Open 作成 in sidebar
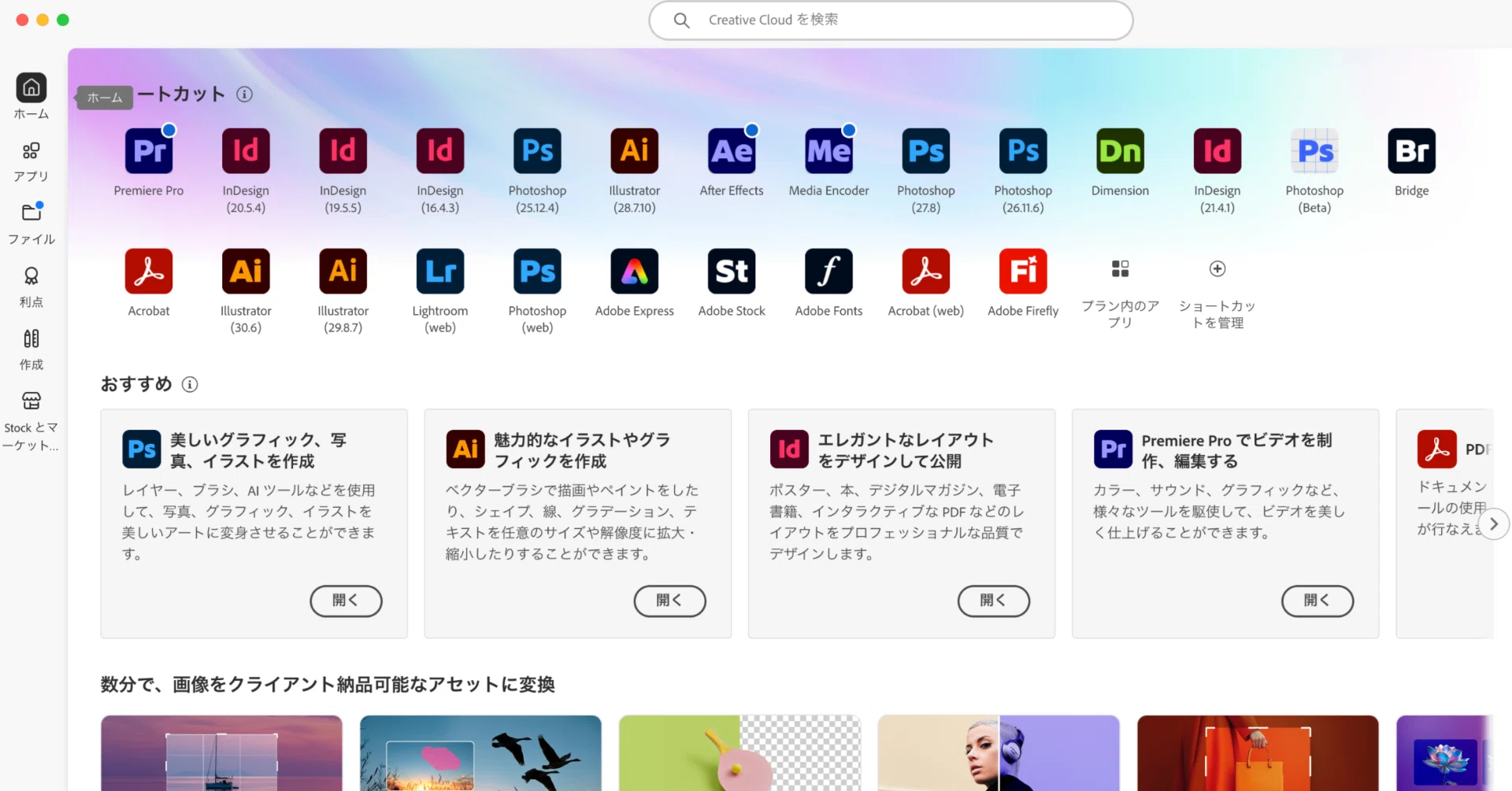Viewport: 1512px width, 791px height. pyautogui.click(x=31, y=349)
